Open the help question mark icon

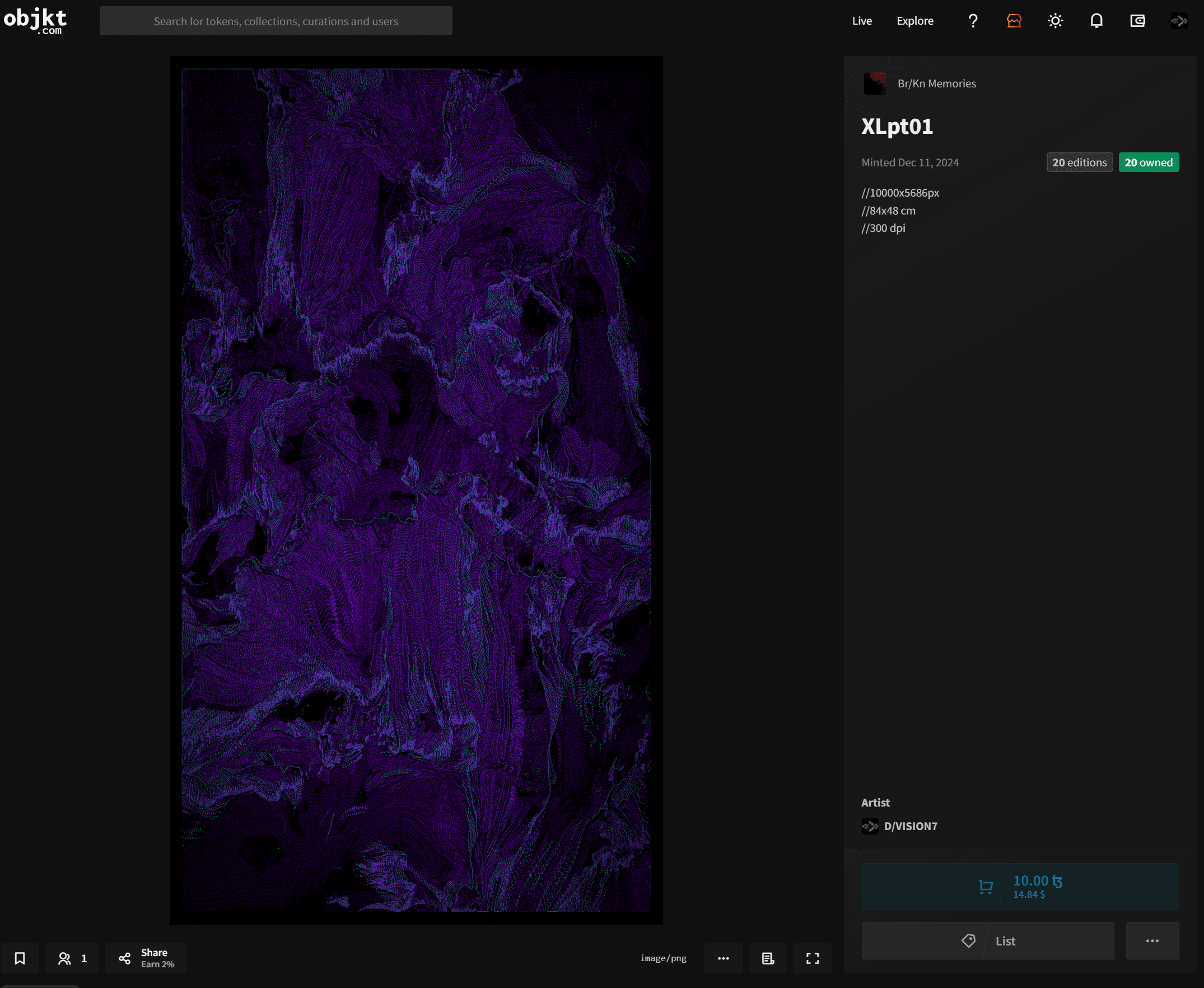(x=973, y=21)
